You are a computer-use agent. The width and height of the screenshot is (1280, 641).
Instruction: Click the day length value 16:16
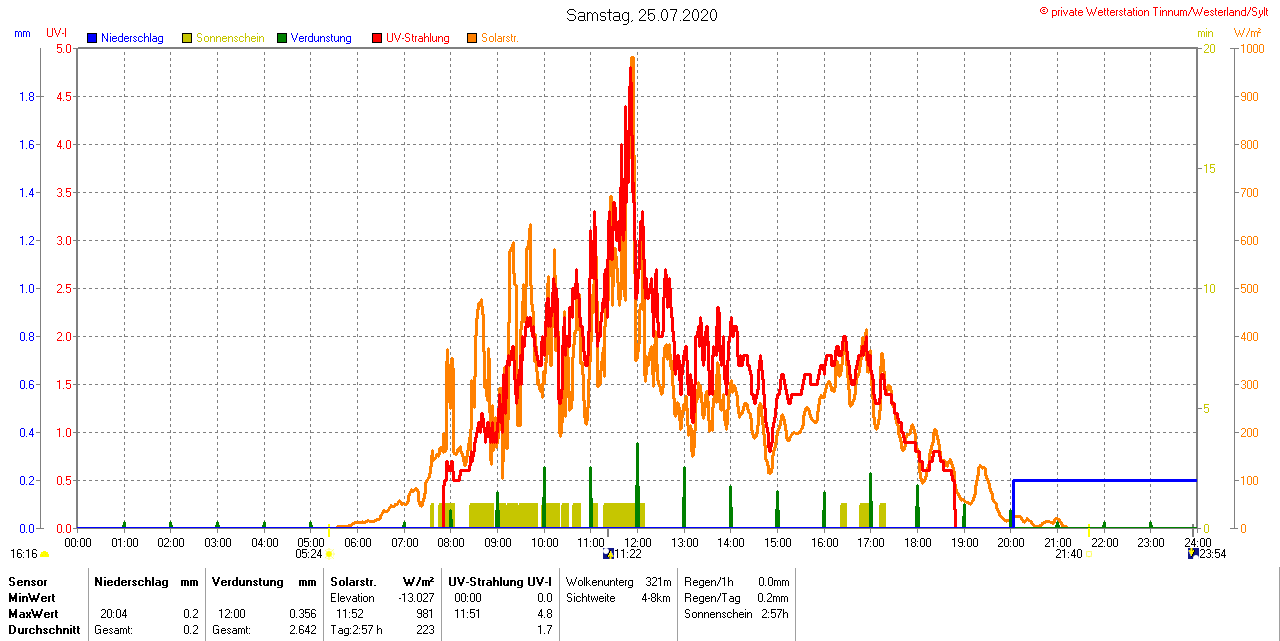pos(24,554)
